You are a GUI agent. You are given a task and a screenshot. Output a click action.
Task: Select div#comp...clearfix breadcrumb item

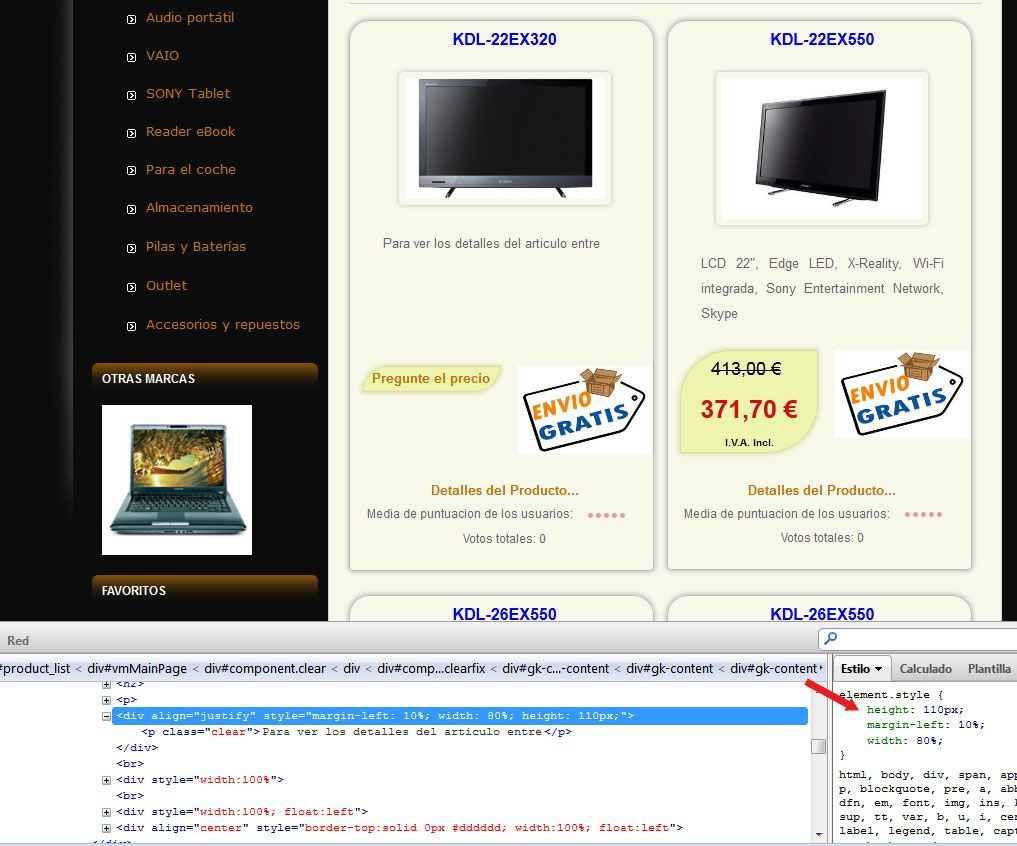[431, 668]
